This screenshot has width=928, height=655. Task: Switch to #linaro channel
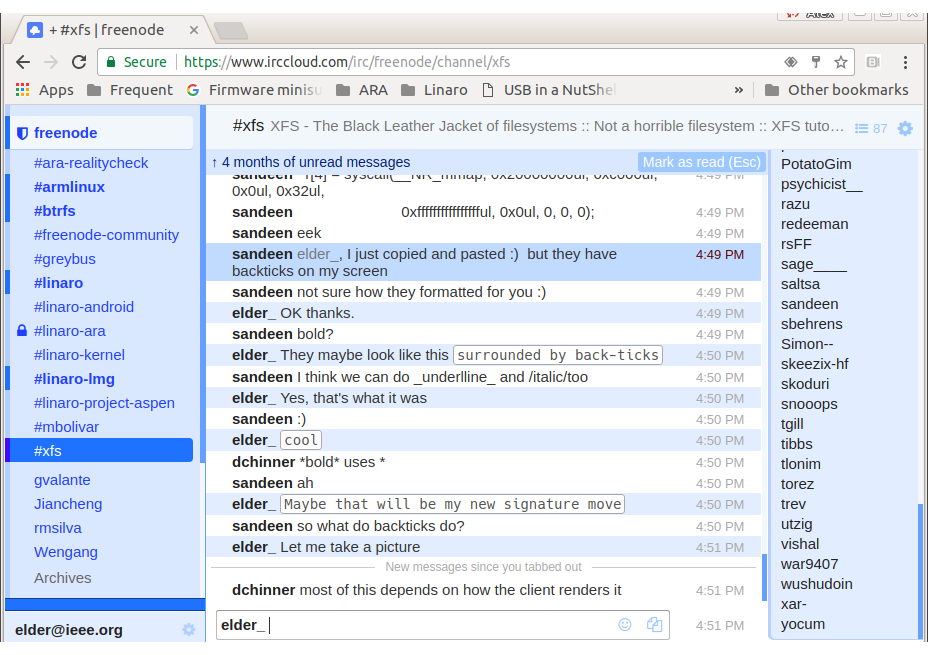[58, 283]
